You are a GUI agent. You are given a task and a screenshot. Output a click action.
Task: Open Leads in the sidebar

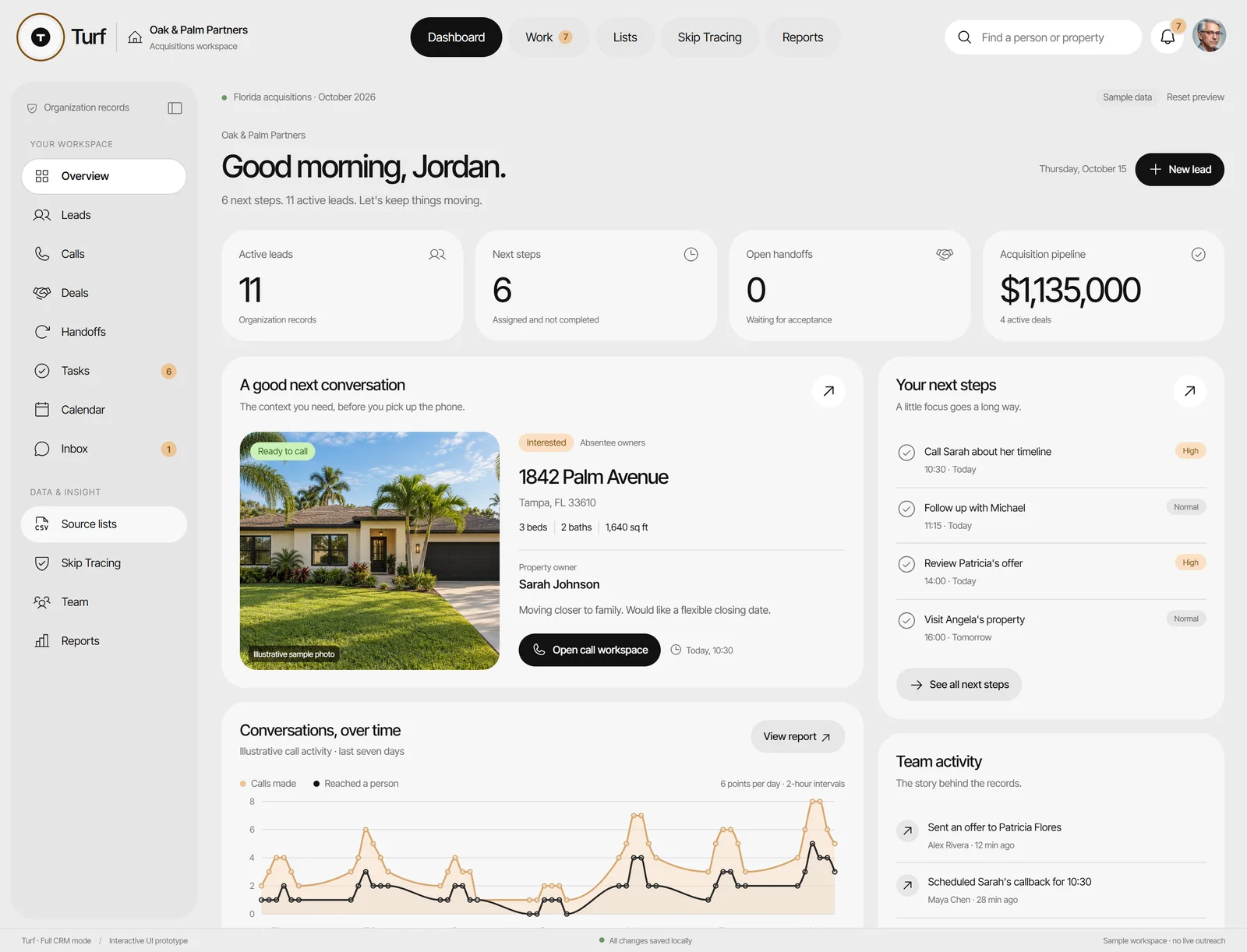click(104, 215)
